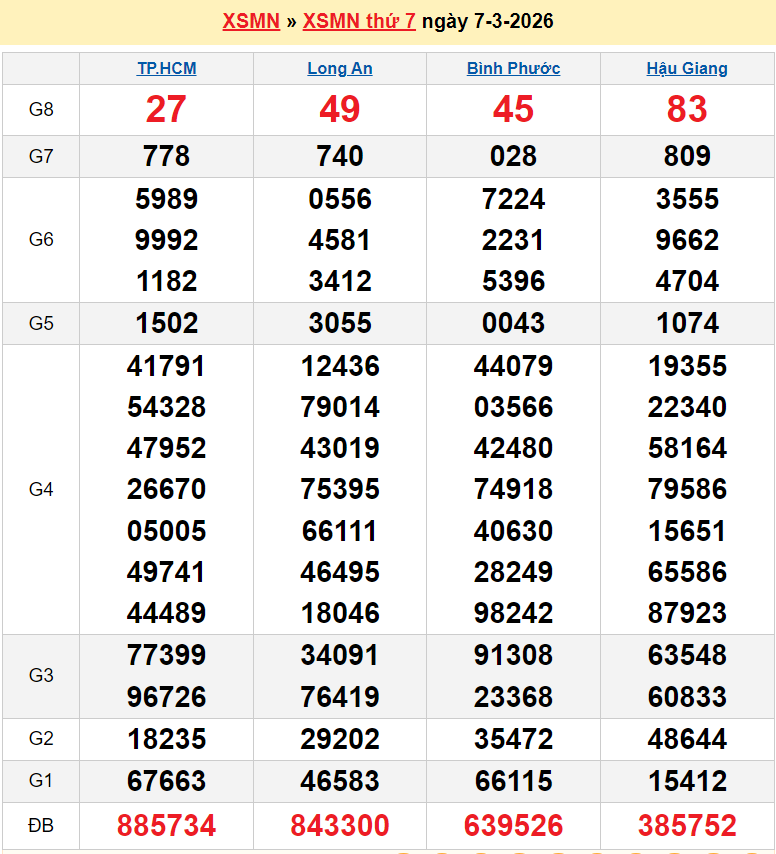The width and height of the screenshot is (776, 854).
Task: Open the TP.HCM province link
Action: [166, 68]
